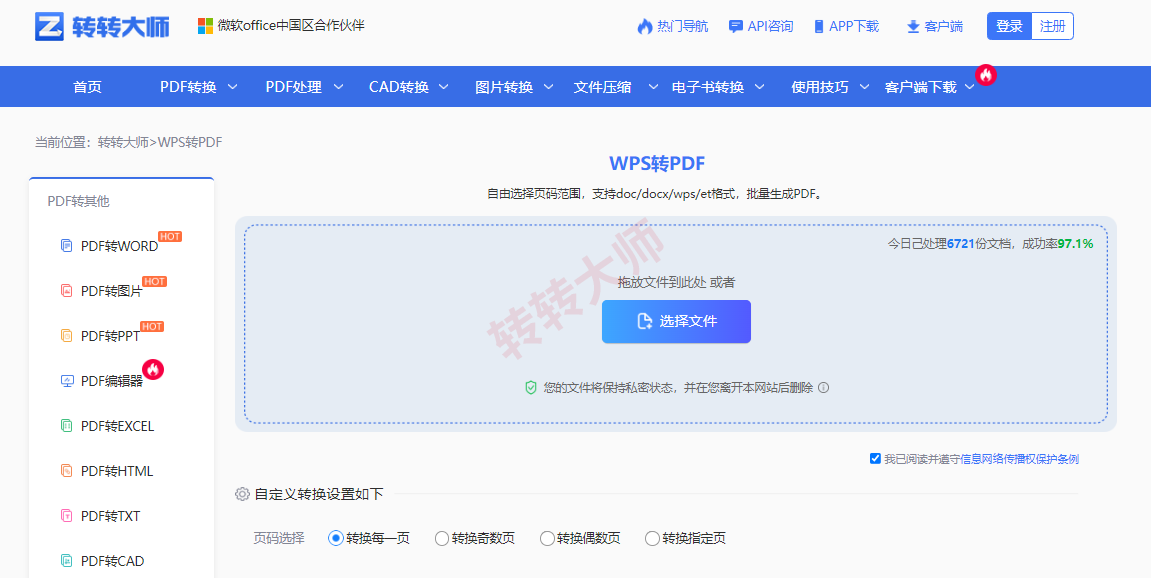Expand the CAD转换 dropdown arrow
This screenshot has width=1151, height=578.
pos(444,87)
